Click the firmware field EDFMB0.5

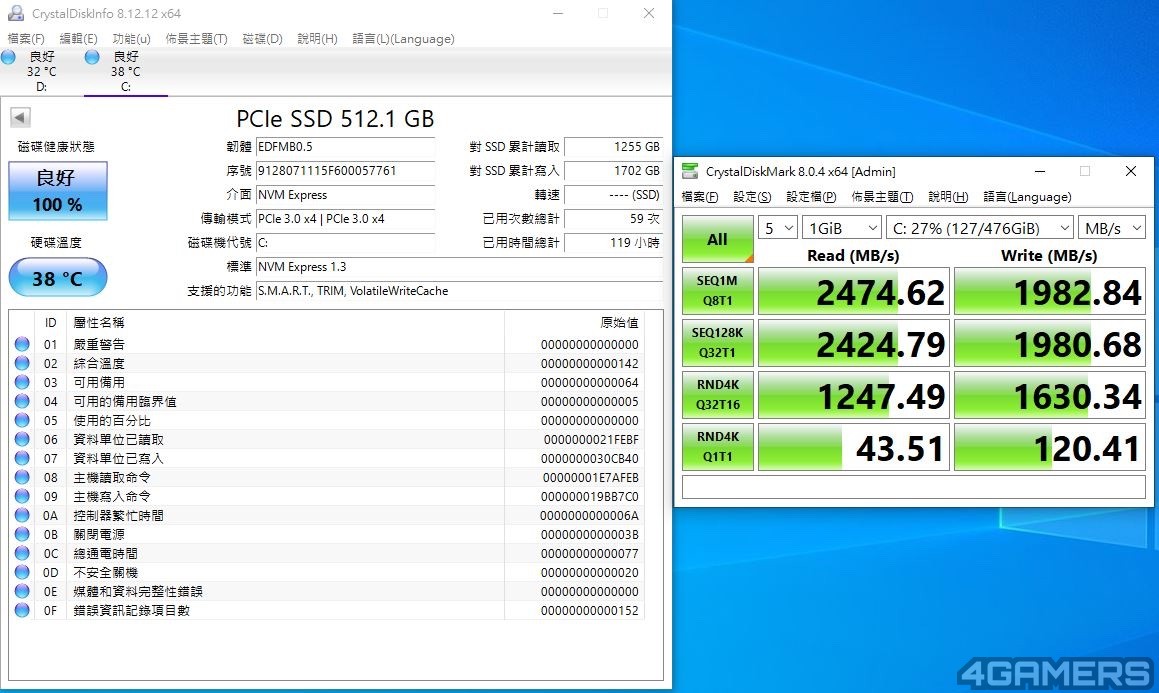click(x=345, y=147)
